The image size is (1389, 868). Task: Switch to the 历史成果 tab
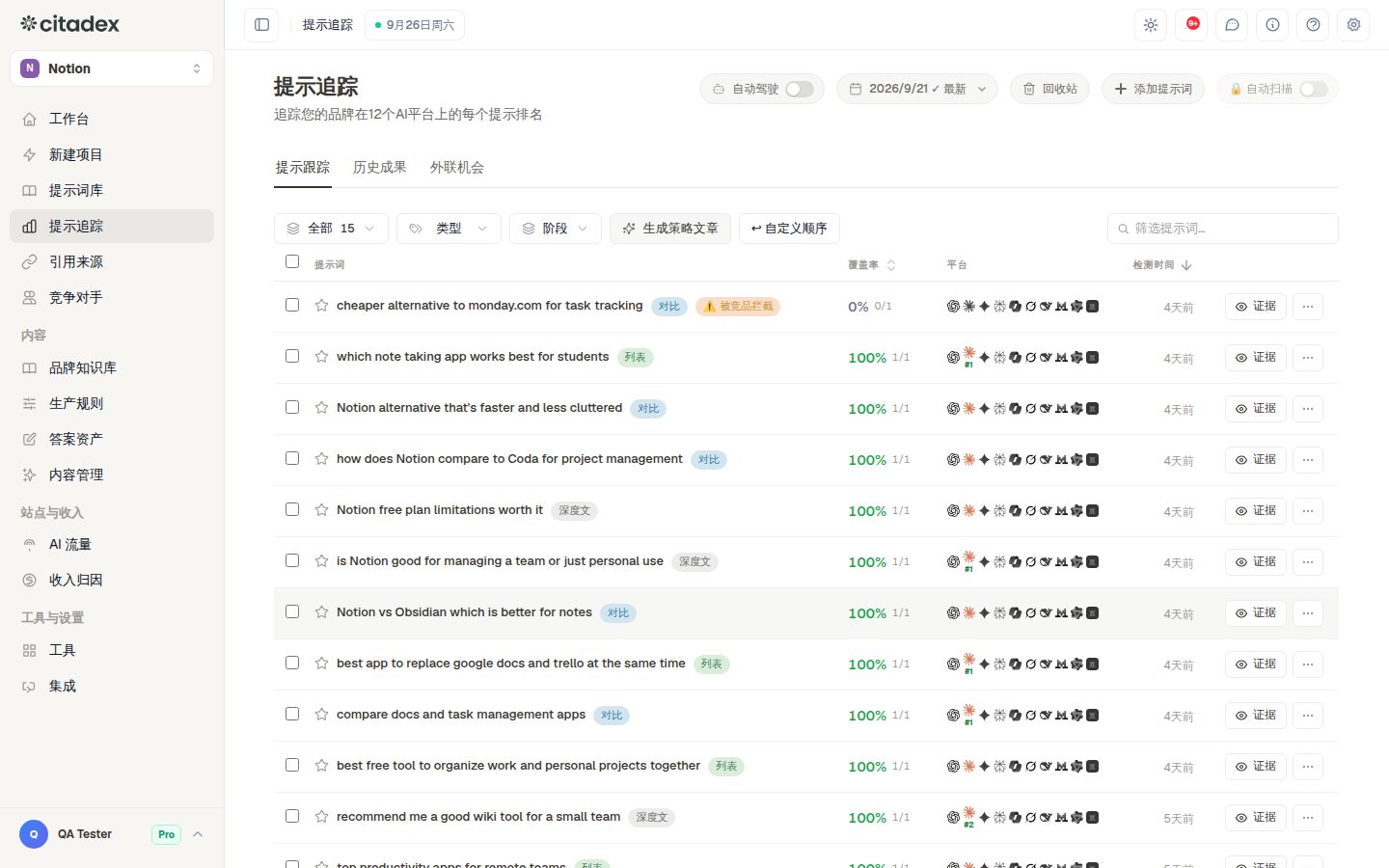point(380,168)
